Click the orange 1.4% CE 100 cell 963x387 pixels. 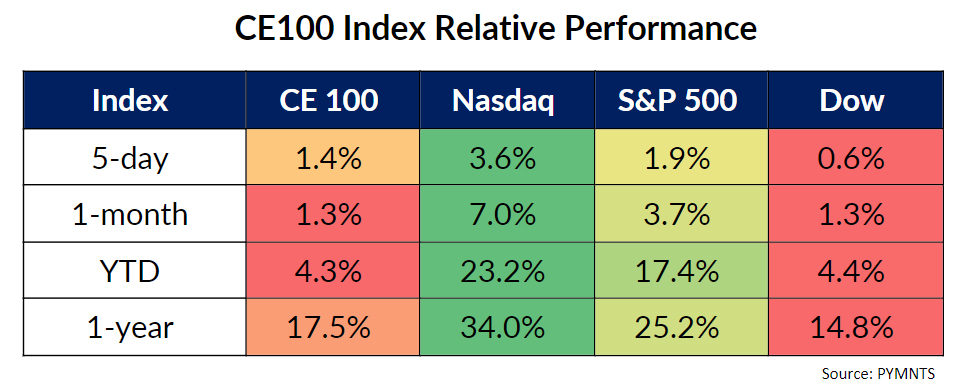coord(333,157)
